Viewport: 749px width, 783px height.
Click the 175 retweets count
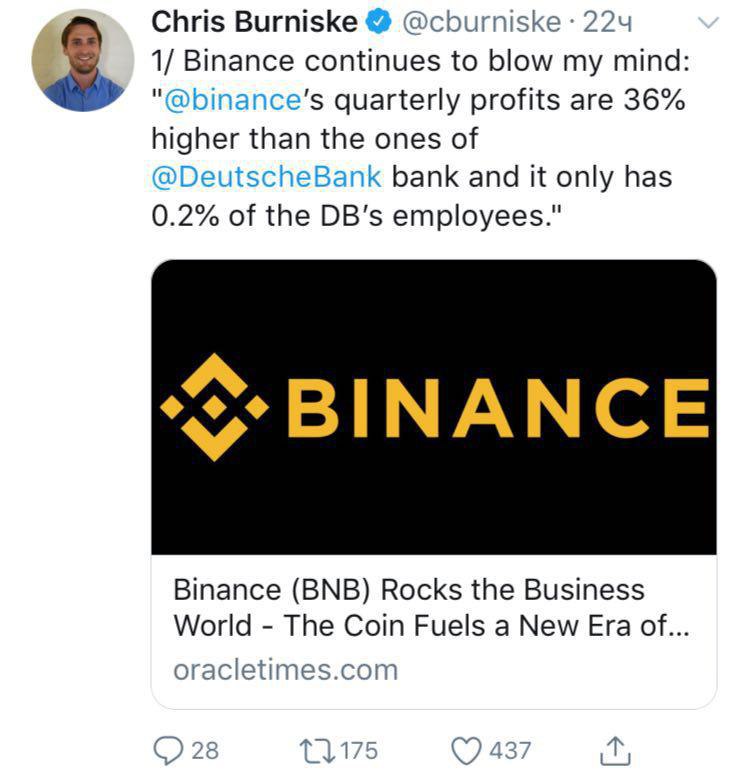tap(359, 751)
